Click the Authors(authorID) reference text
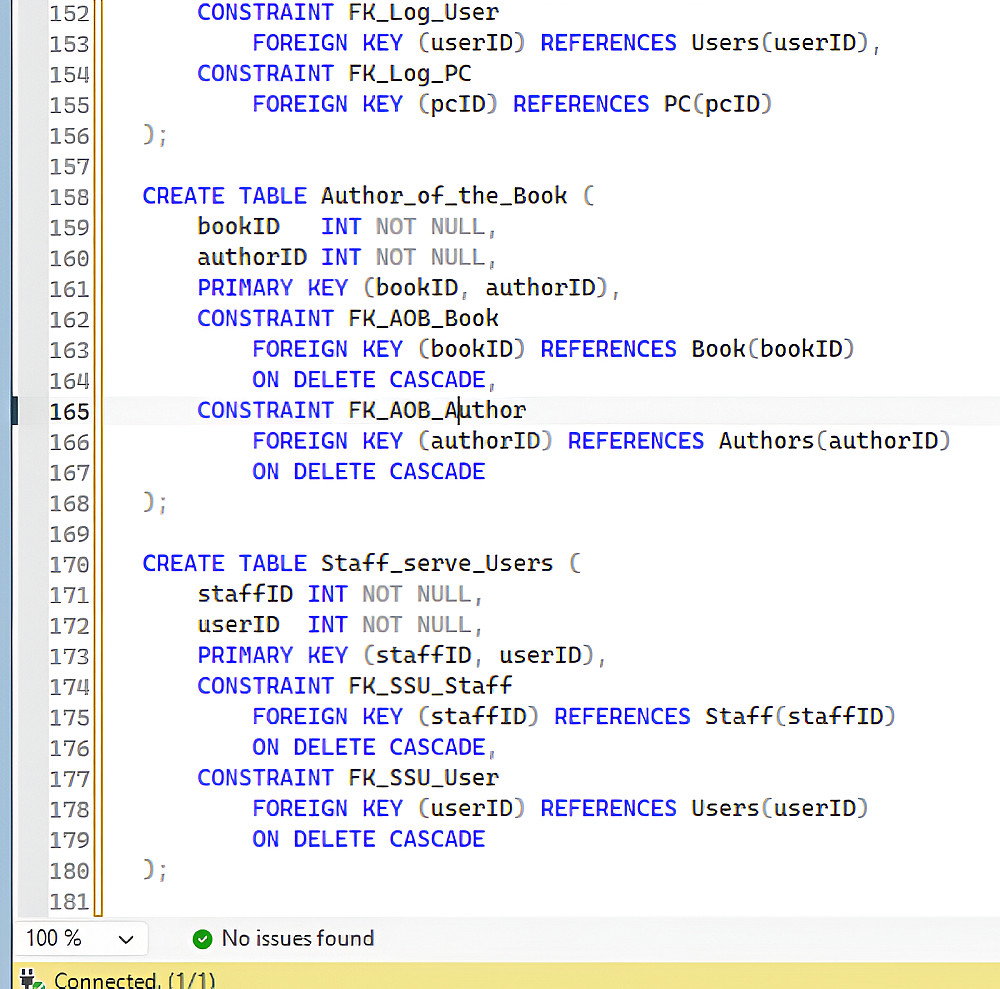Image resolution: width=1000 pixels, height=989 pixels. pyautogui.click(x=835, y=441)
